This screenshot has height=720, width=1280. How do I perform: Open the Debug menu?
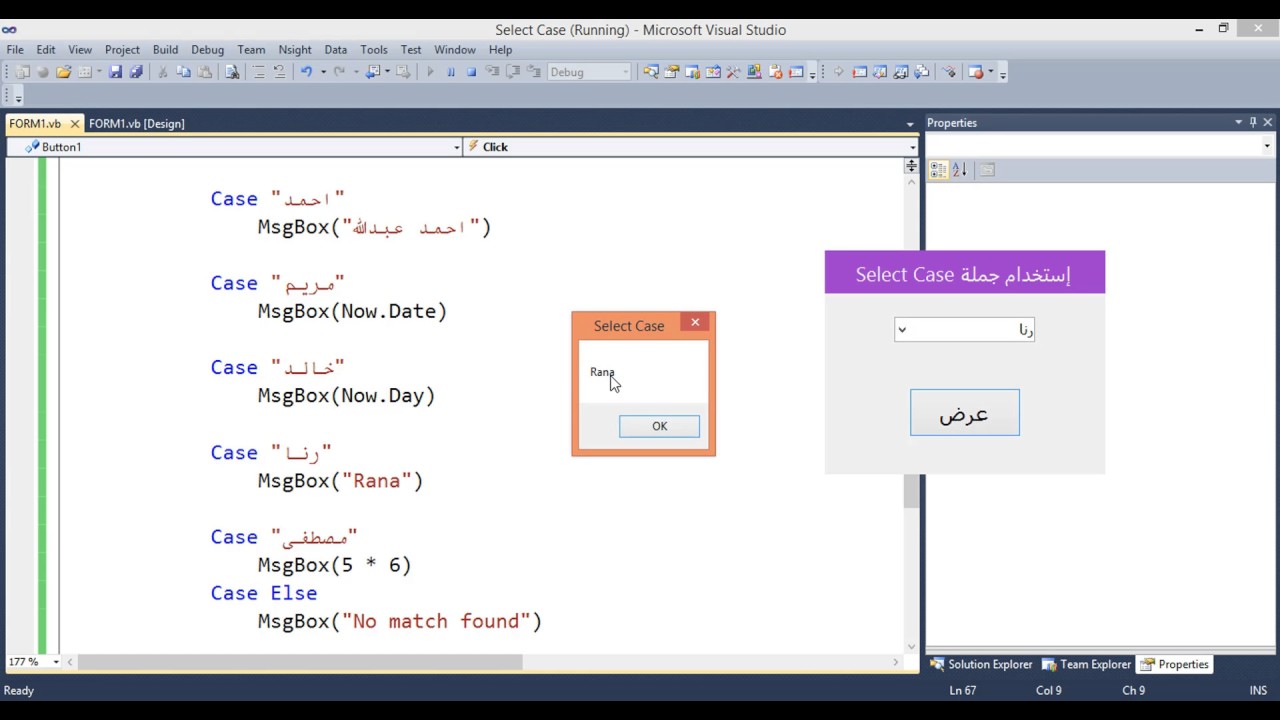(207, 49)
